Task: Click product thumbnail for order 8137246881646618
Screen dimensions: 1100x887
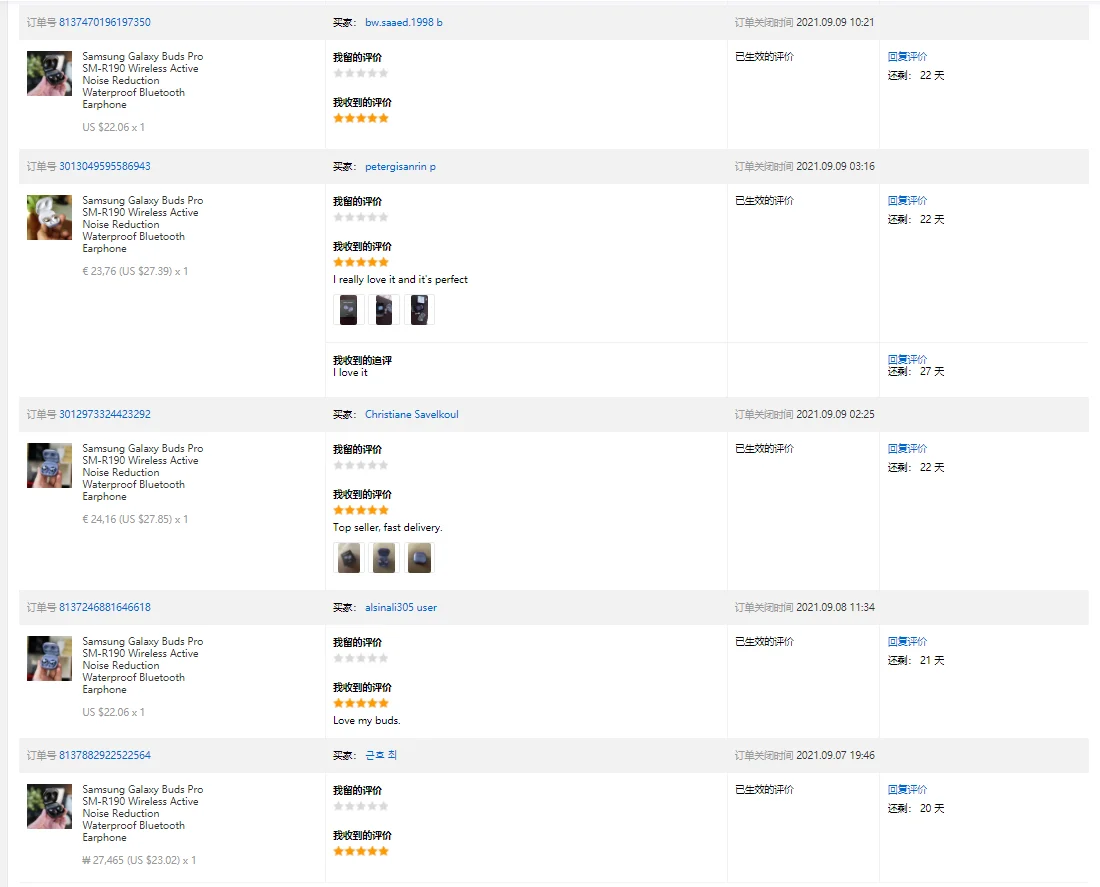Action: [x=49, y=658]
